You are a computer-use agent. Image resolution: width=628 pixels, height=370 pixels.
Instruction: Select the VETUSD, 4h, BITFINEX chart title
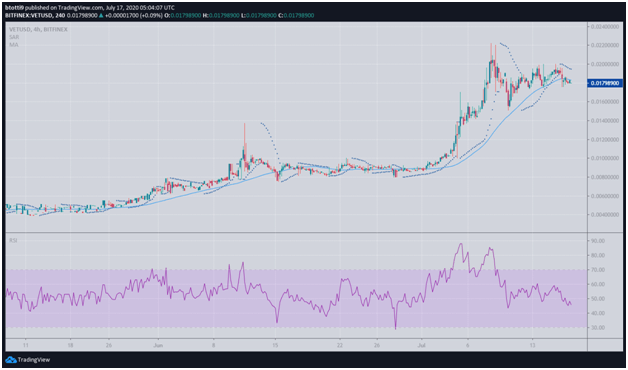(x=38, y=29)
